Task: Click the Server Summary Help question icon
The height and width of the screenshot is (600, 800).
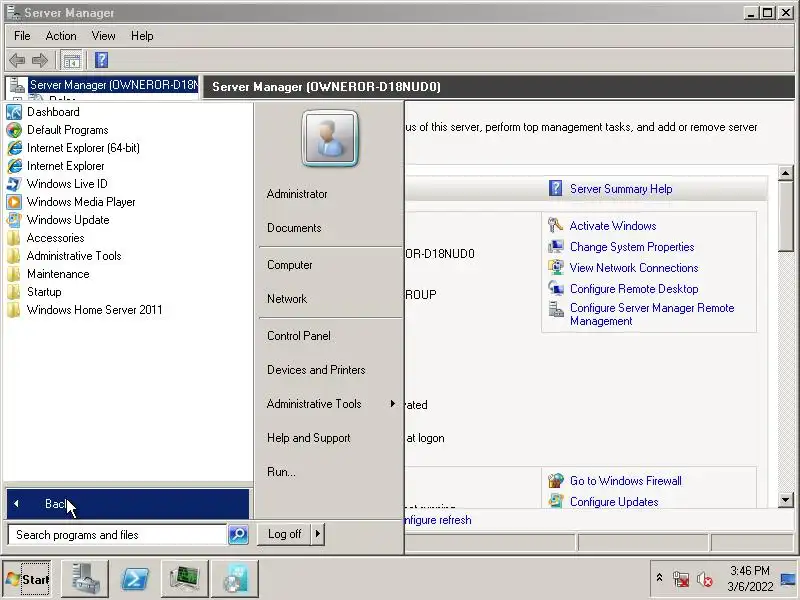Action: coord(555,188)
